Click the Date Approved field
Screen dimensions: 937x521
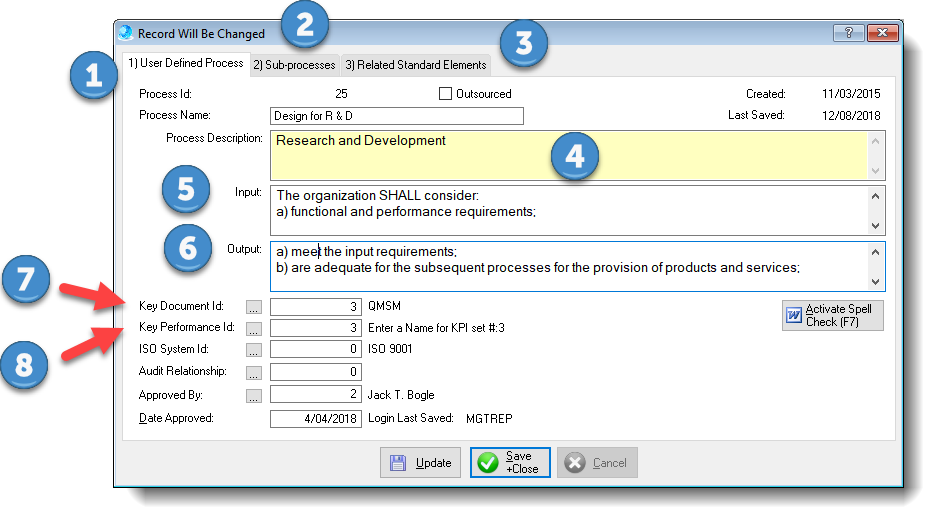click(315, 419)
